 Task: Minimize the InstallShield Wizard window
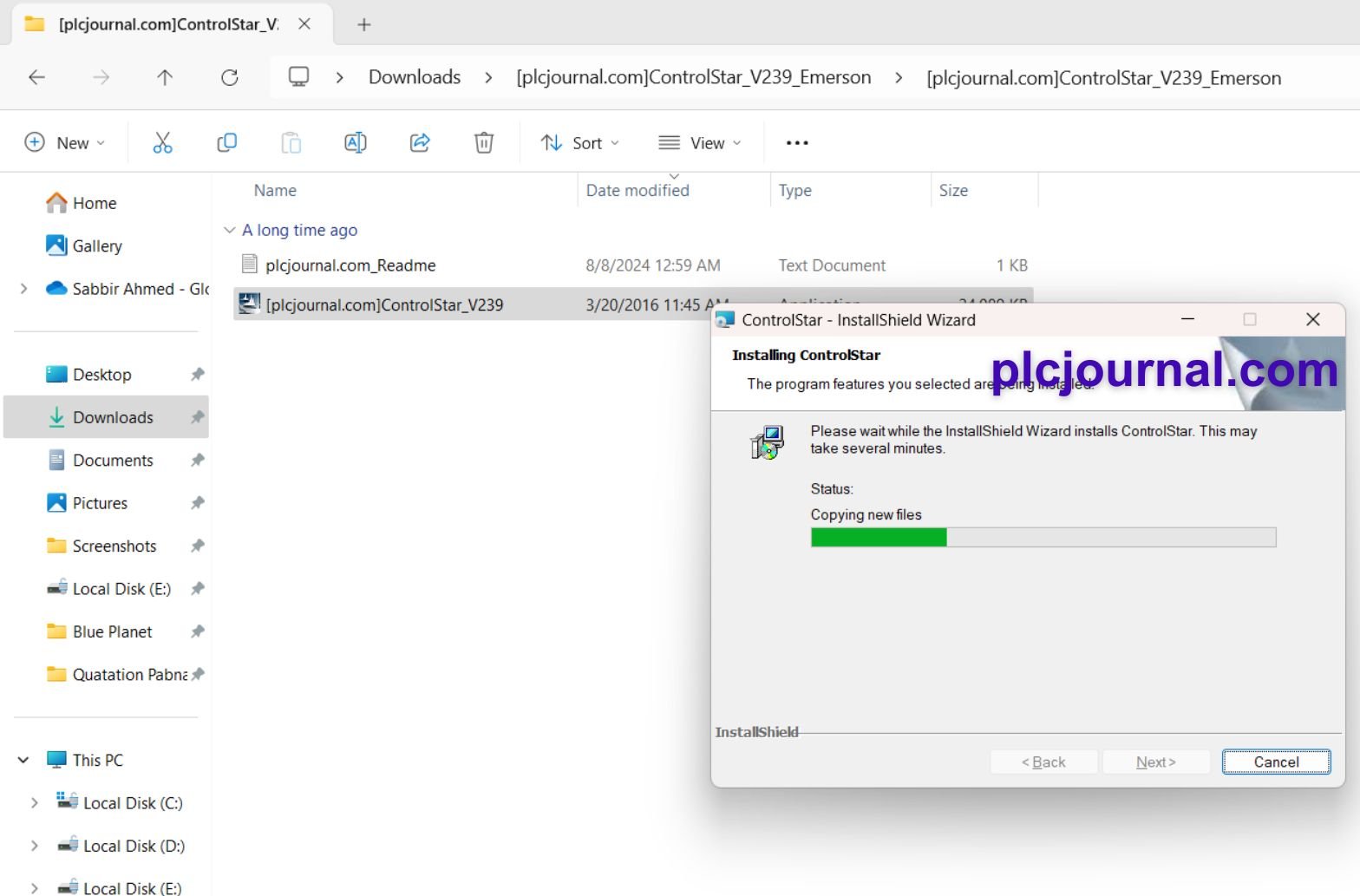[x=1188, y=320]
